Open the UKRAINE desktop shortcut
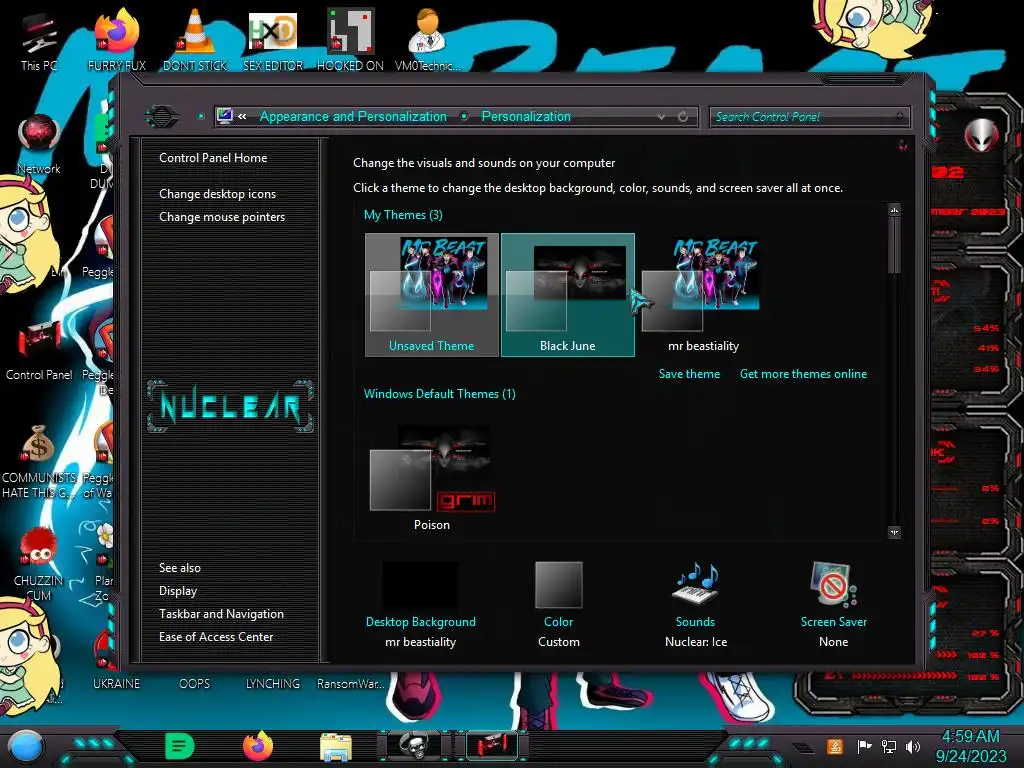The height and width of the screenshot is (768, 1024). [116, 683]
